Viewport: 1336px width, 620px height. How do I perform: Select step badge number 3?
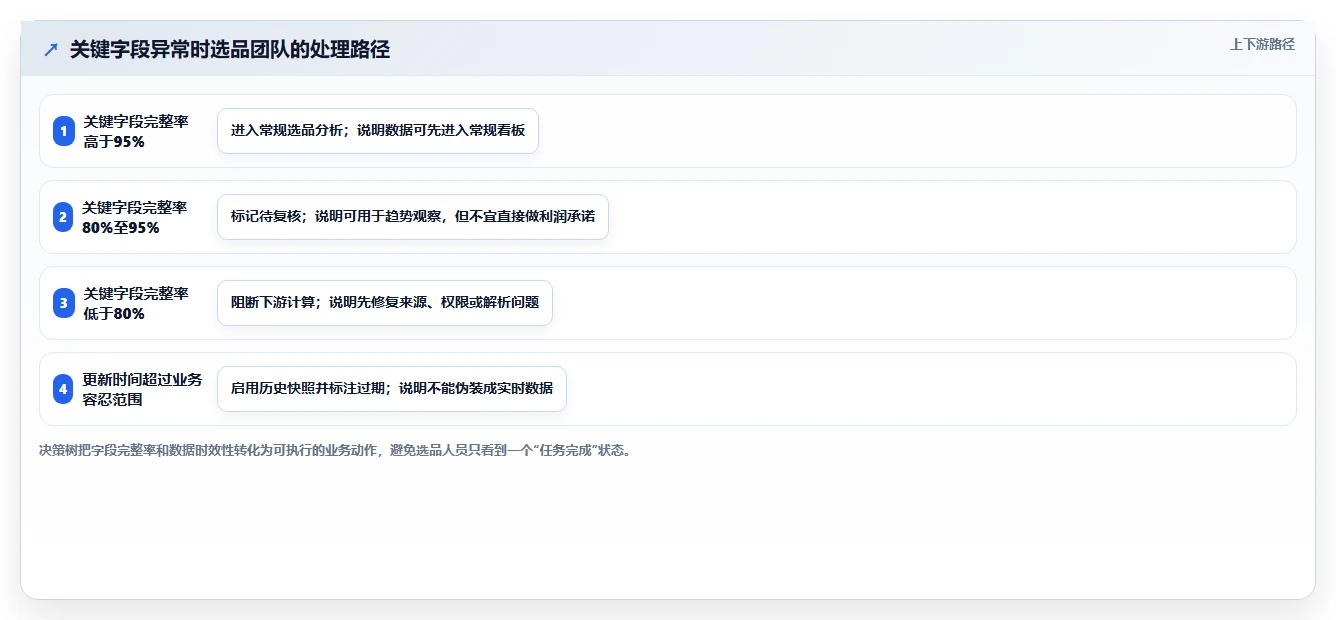coord(63,303)
